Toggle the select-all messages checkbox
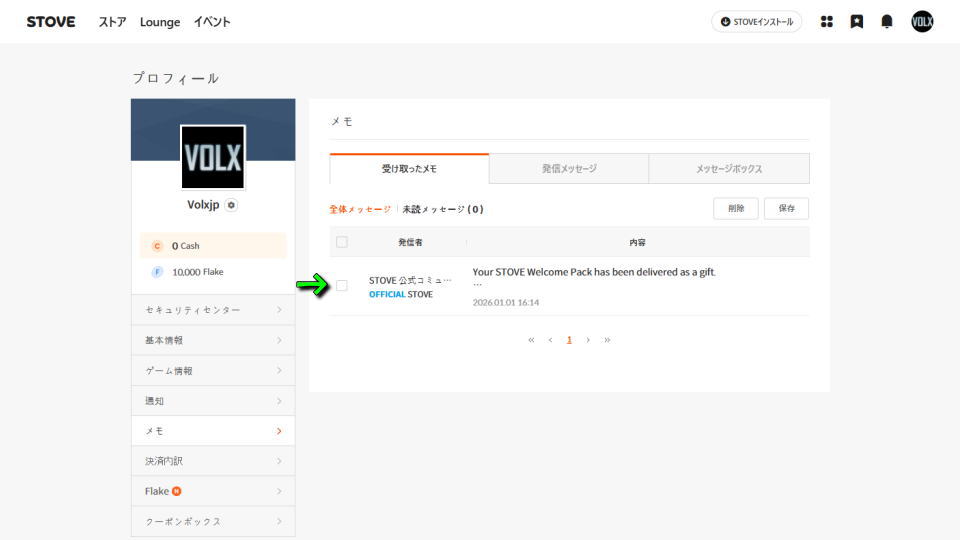Image resolution: width=960 pixels, height=540 pixels. point(342,242)
